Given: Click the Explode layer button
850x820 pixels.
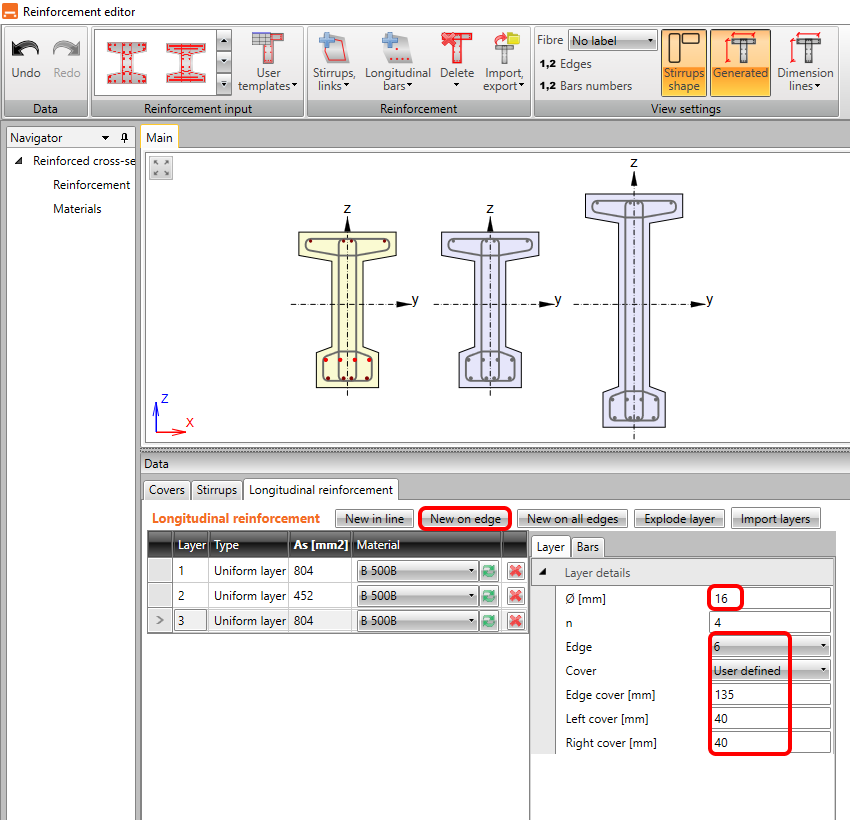Looking at the screenshot, I should (679, 519).
